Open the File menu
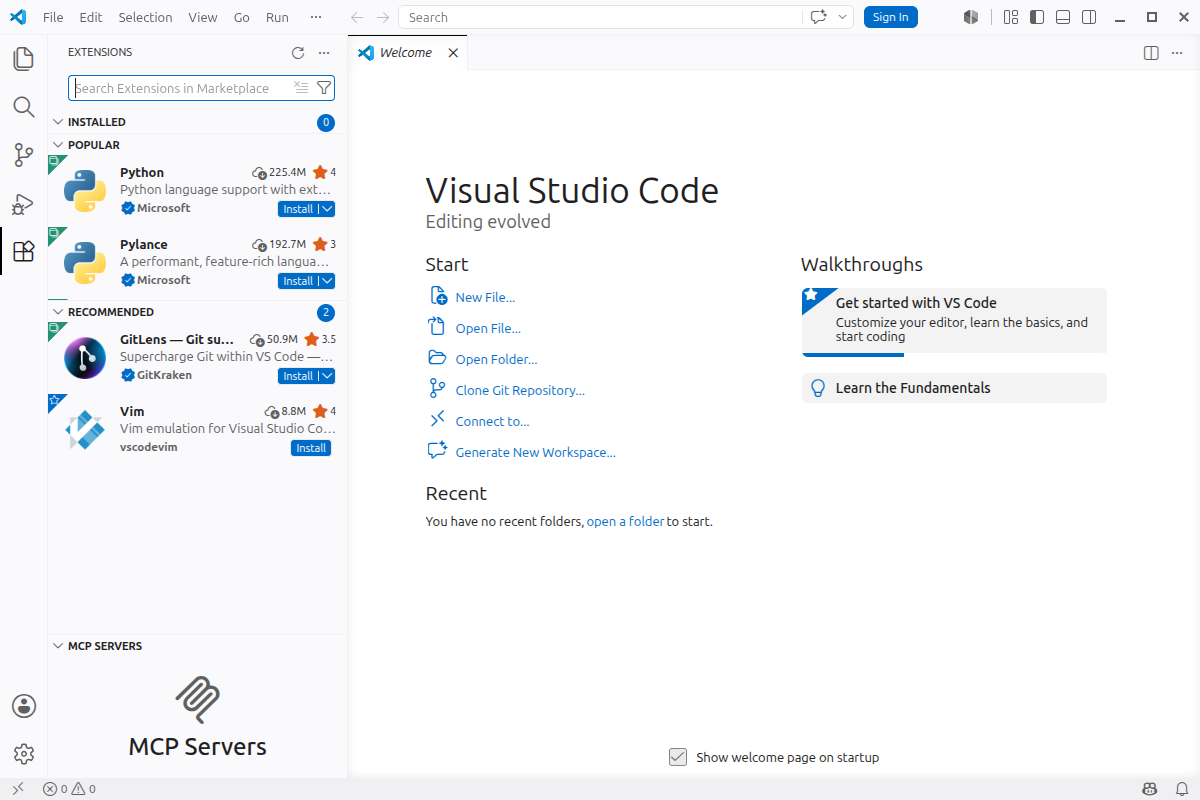This screenshot has height=800, width=1200. pyautogui.click(x=53, y=17)
